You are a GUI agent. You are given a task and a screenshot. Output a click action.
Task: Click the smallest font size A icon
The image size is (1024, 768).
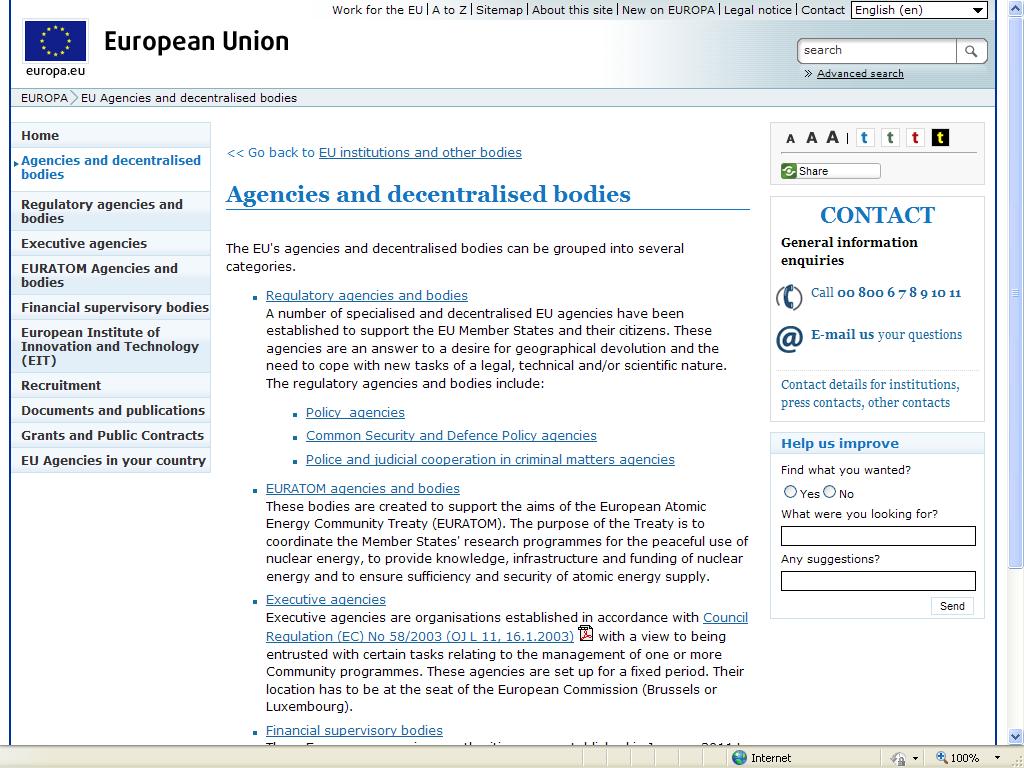tap(790, 139)
